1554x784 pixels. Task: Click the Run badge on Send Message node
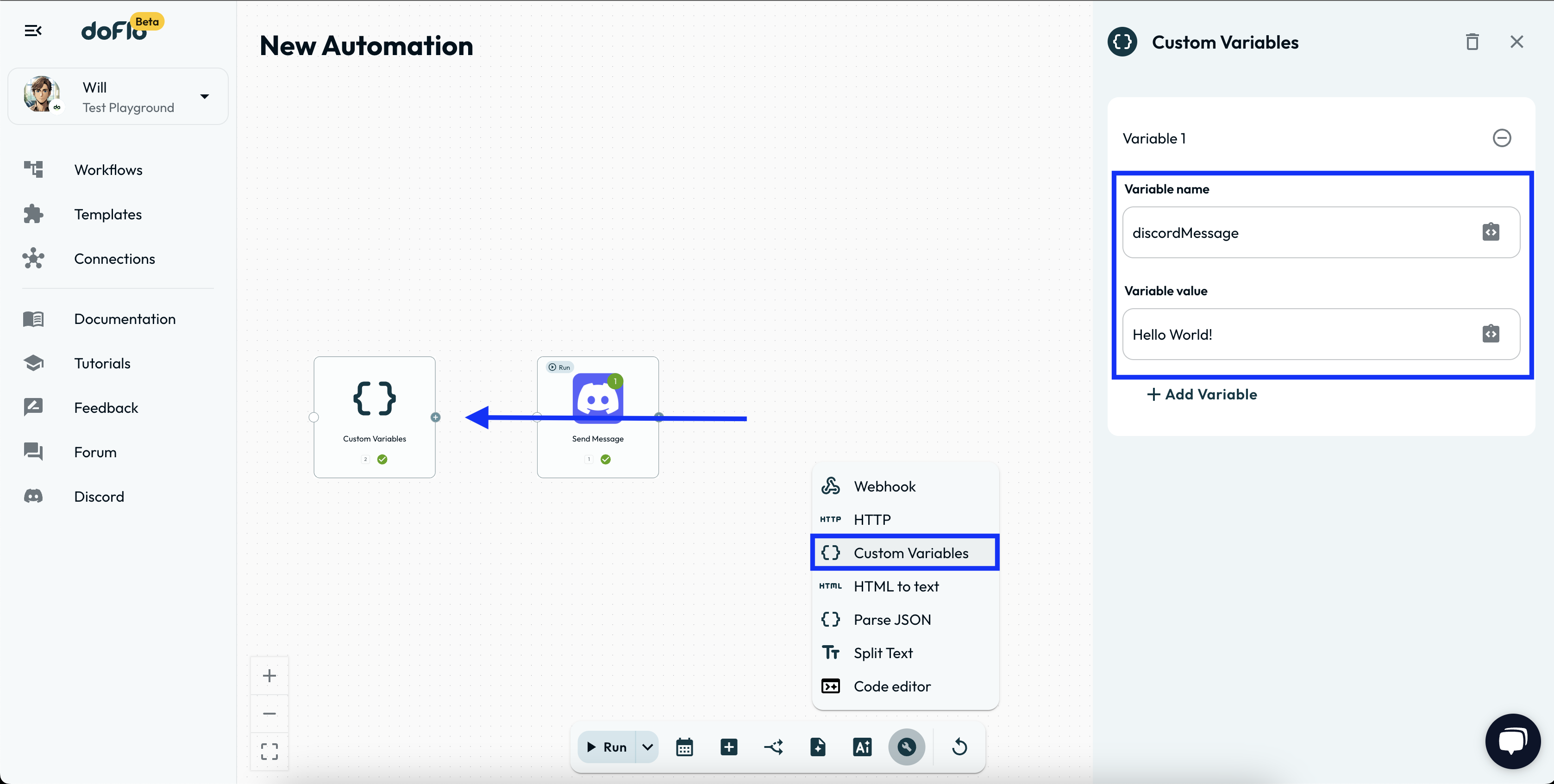point(559,367)
